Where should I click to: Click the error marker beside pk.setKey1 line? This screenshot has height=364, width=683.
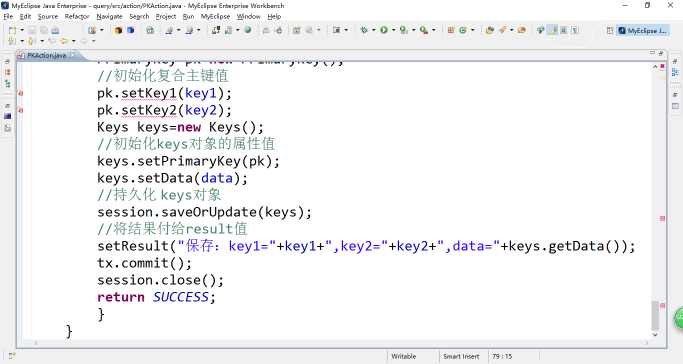(x=20, y=93)
